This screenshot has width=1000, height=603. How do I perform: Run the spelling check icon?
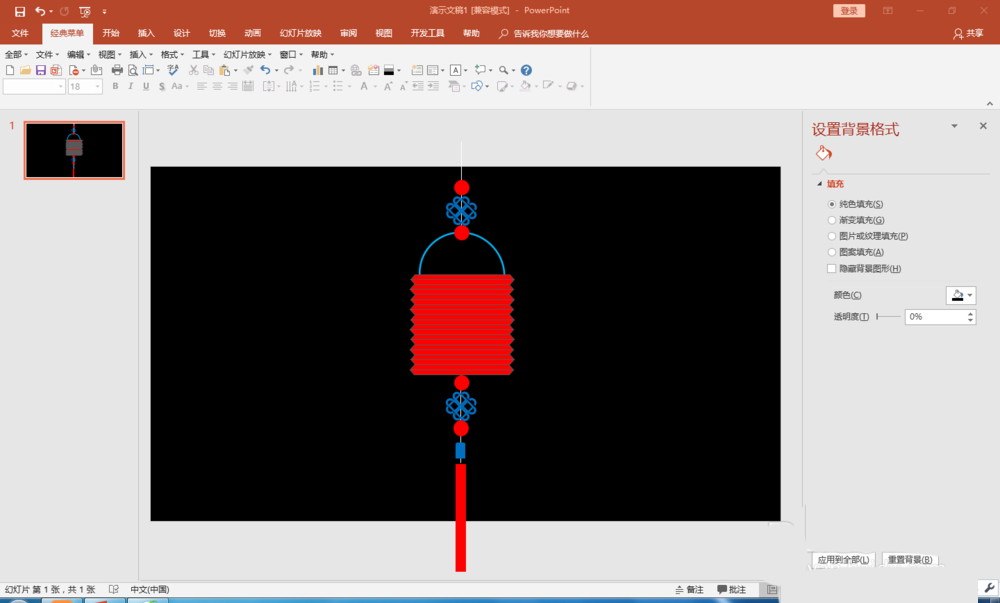(173, 70)
